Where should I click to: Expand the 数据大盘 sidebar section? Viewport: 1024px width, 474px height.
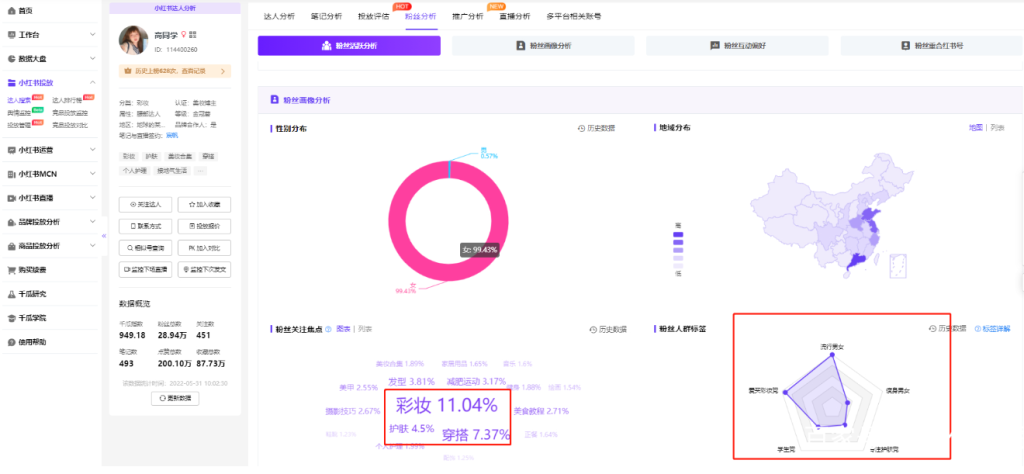(93, 59)
